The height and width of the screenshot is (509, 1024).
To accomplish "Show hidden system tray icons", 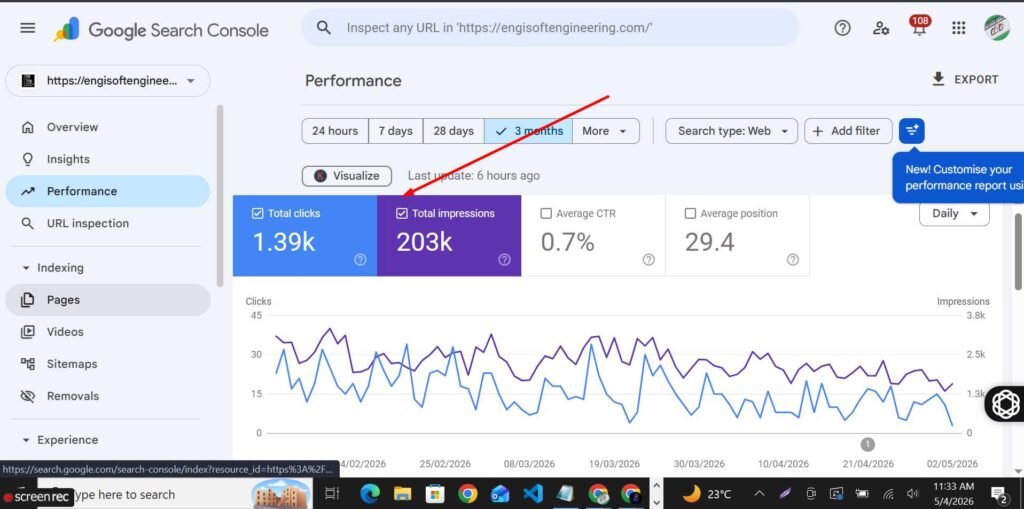I will [760, 493].
